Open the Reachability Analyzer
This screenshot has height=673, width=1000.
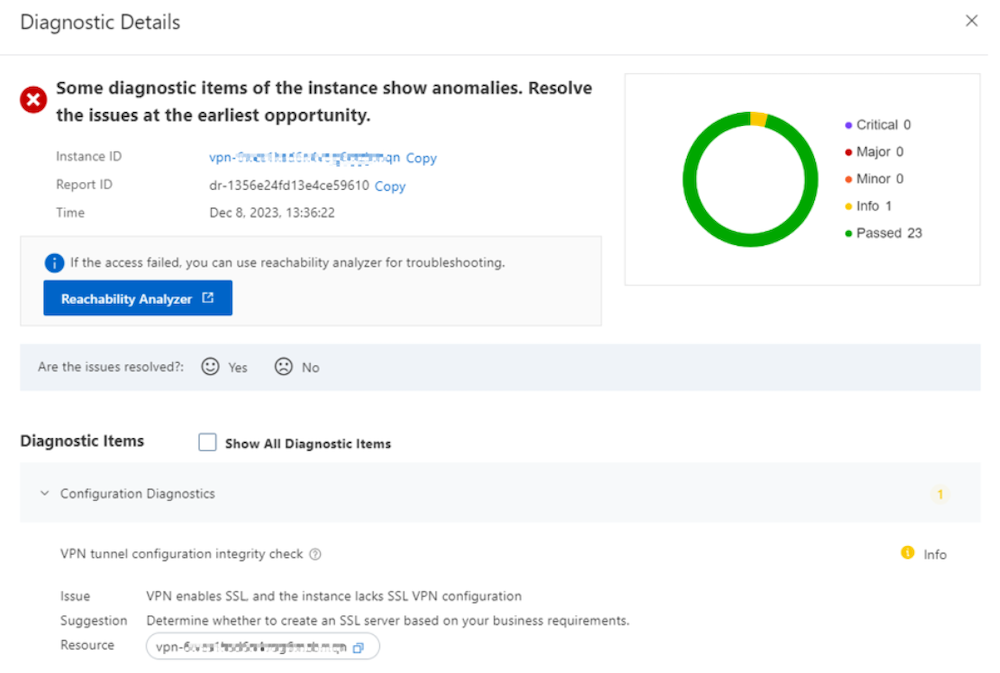click(x=138, y=298)
